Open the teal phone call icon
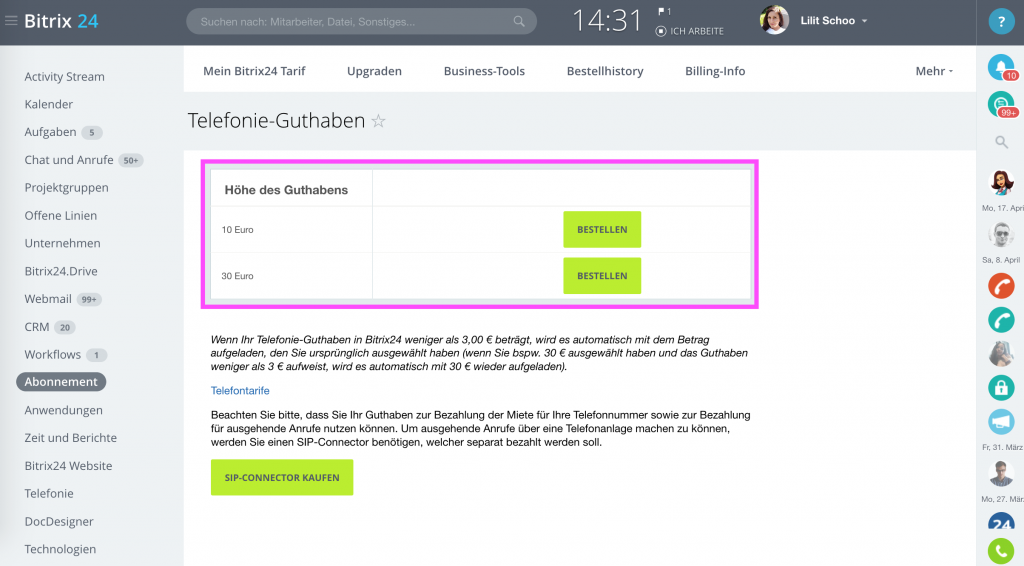Screen dimensions: 1024x566 click(1001, 320)
